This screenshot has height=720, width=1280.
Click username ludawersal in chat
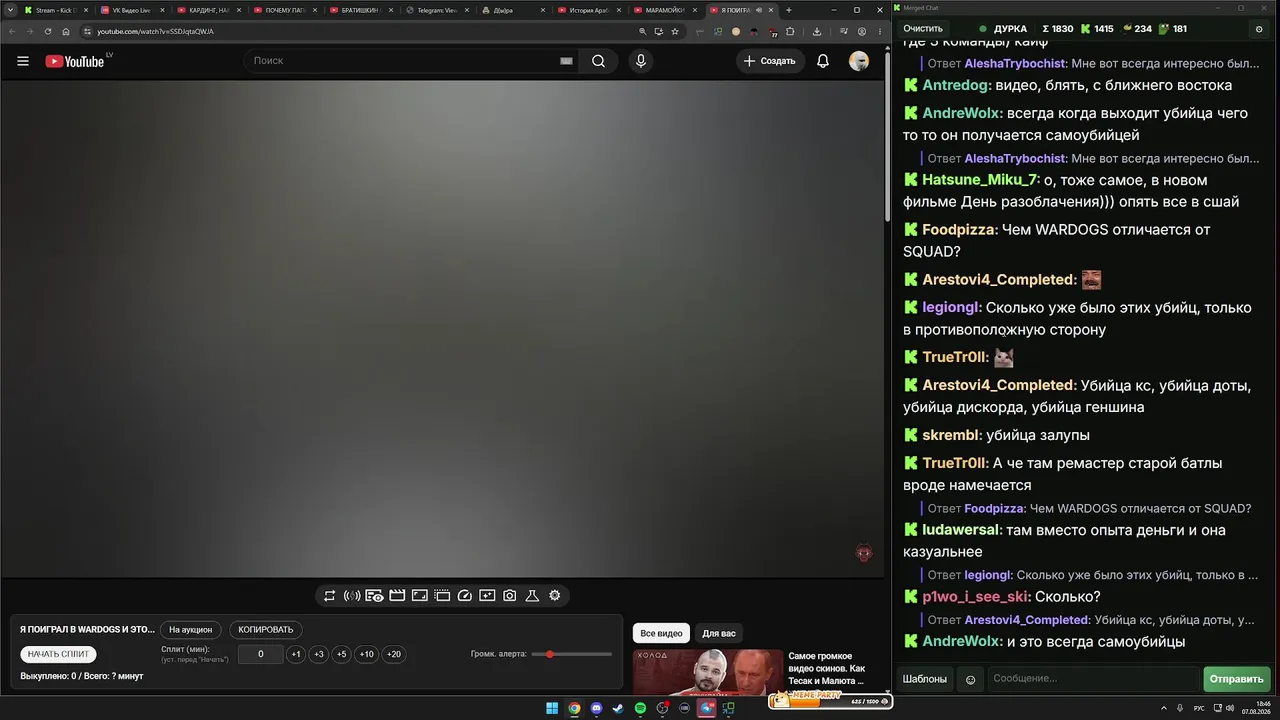coord(961,530)
